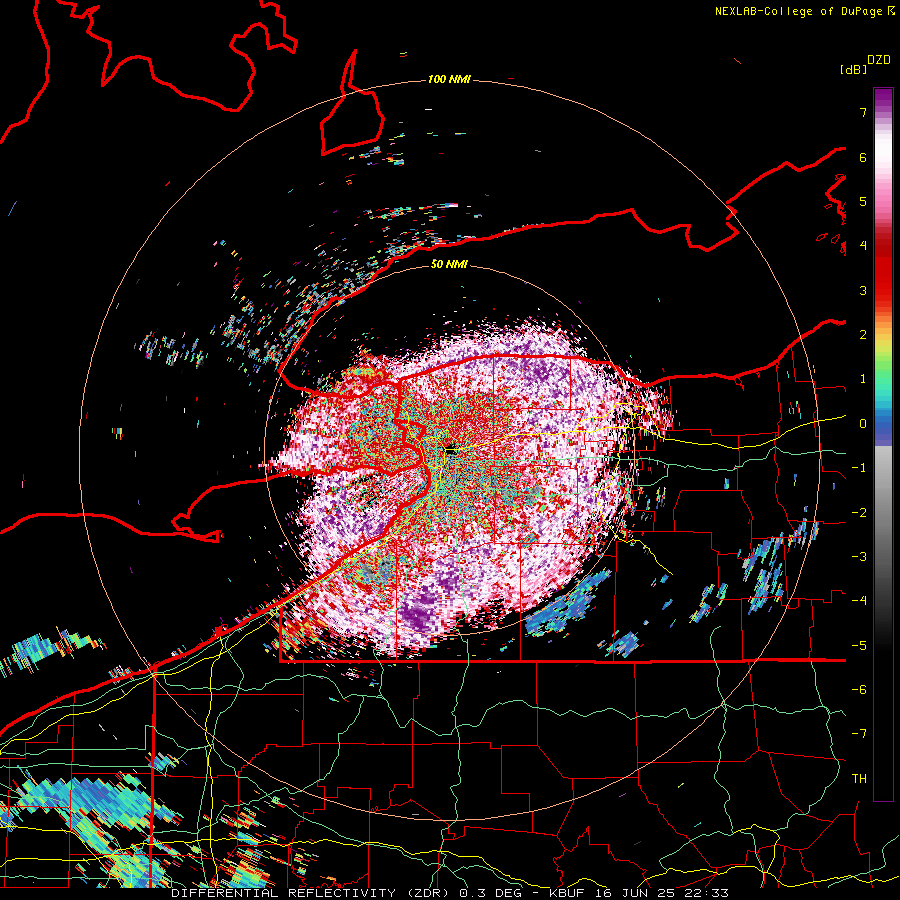Select the positive 4 dB scale value
Viewport: 900px width, 900px height.
863,246
